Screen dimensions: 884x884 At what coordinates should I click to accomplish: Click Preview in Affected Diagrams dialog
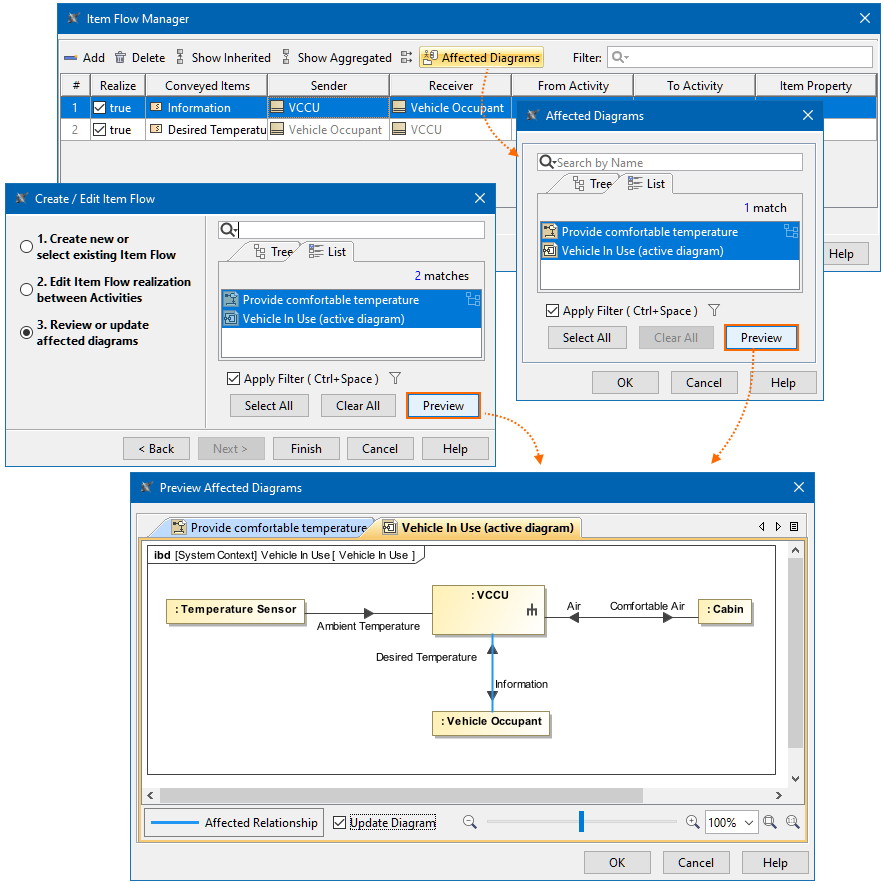click(x=761, y=338)
